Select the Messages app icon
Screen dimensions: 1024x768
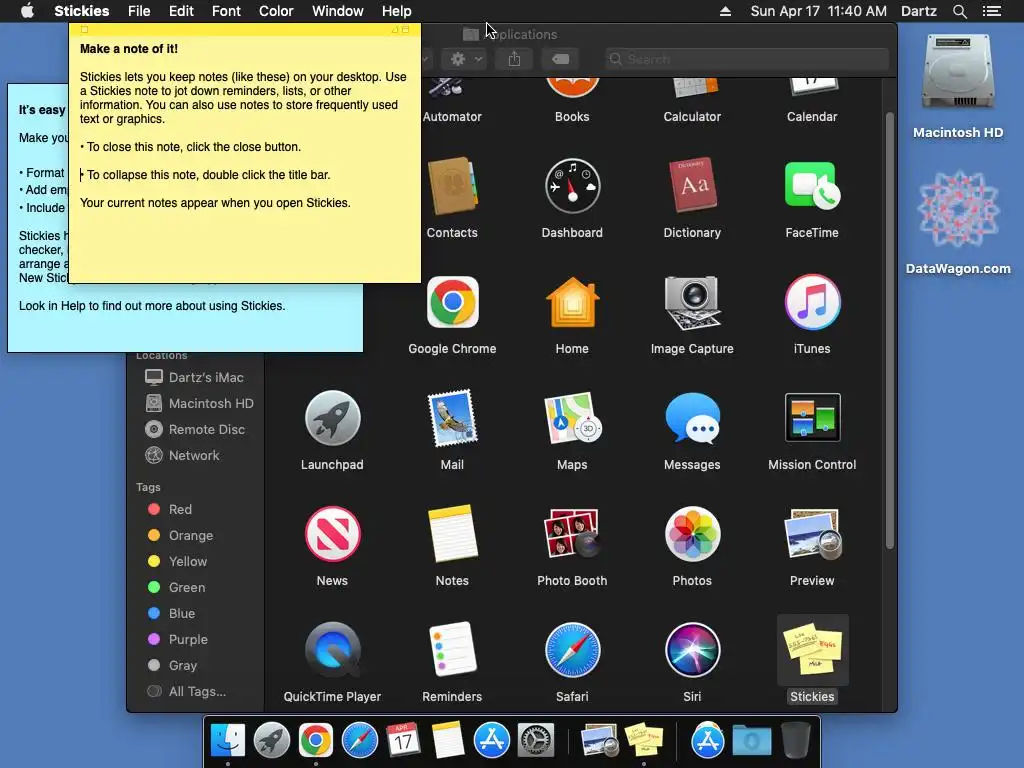click(692, 419)
